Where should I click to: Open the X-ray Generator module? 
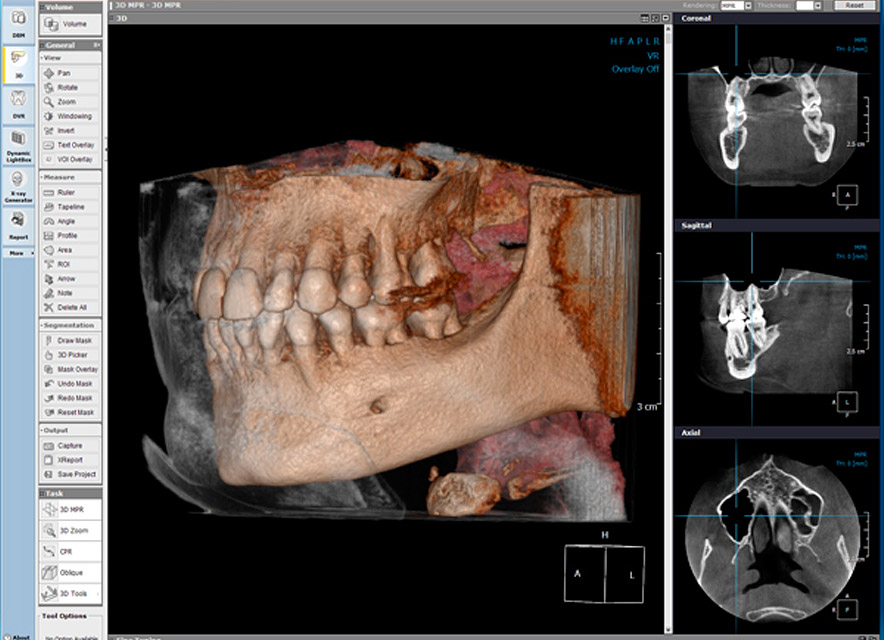pos(19,186)
